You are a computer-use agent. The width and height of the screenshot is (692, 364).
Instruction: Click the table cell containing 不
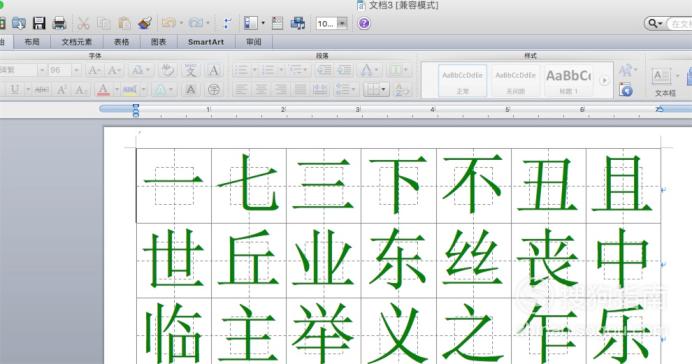pos(474,185)
